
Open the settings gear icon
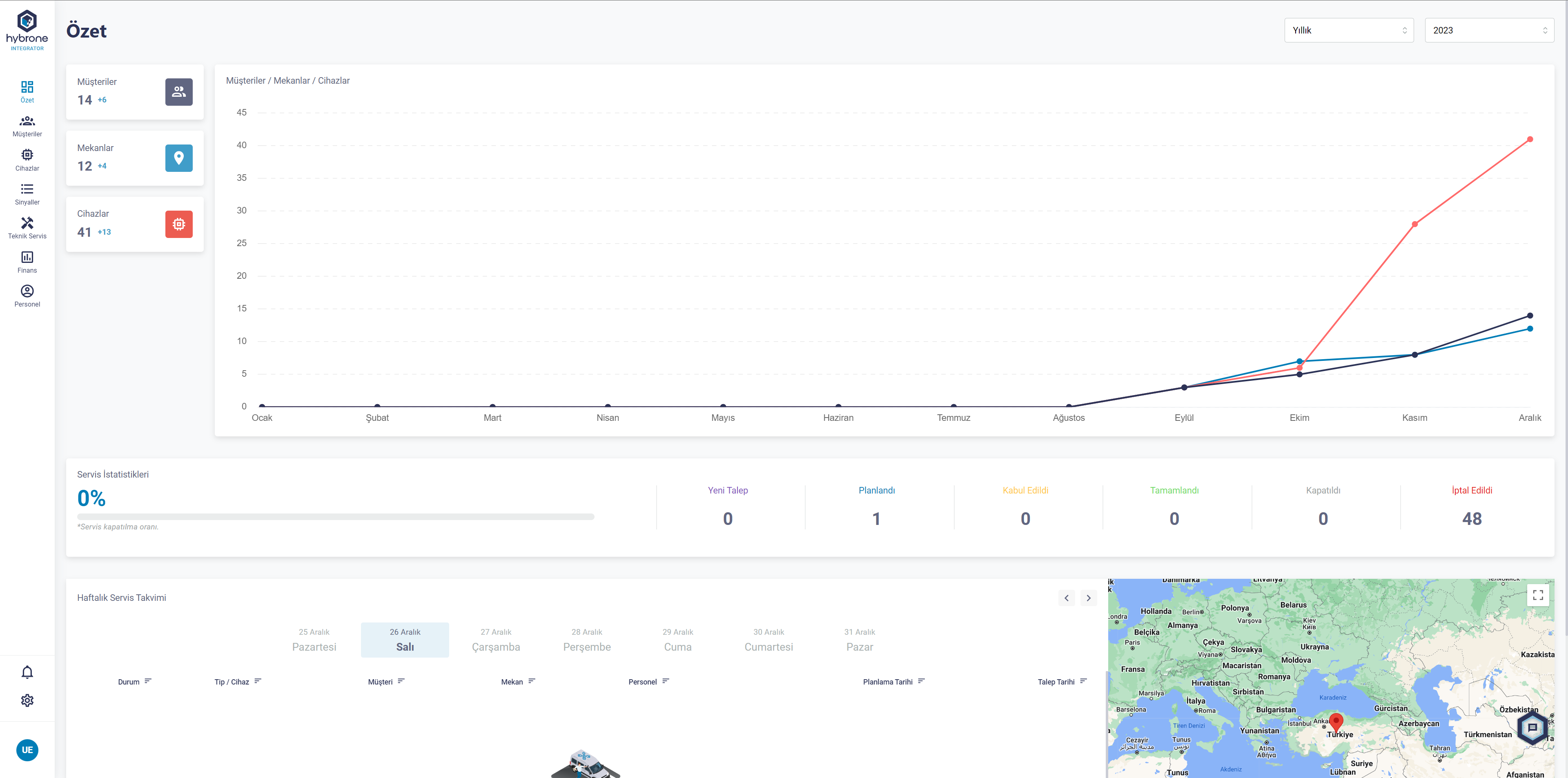click(27, 700)
